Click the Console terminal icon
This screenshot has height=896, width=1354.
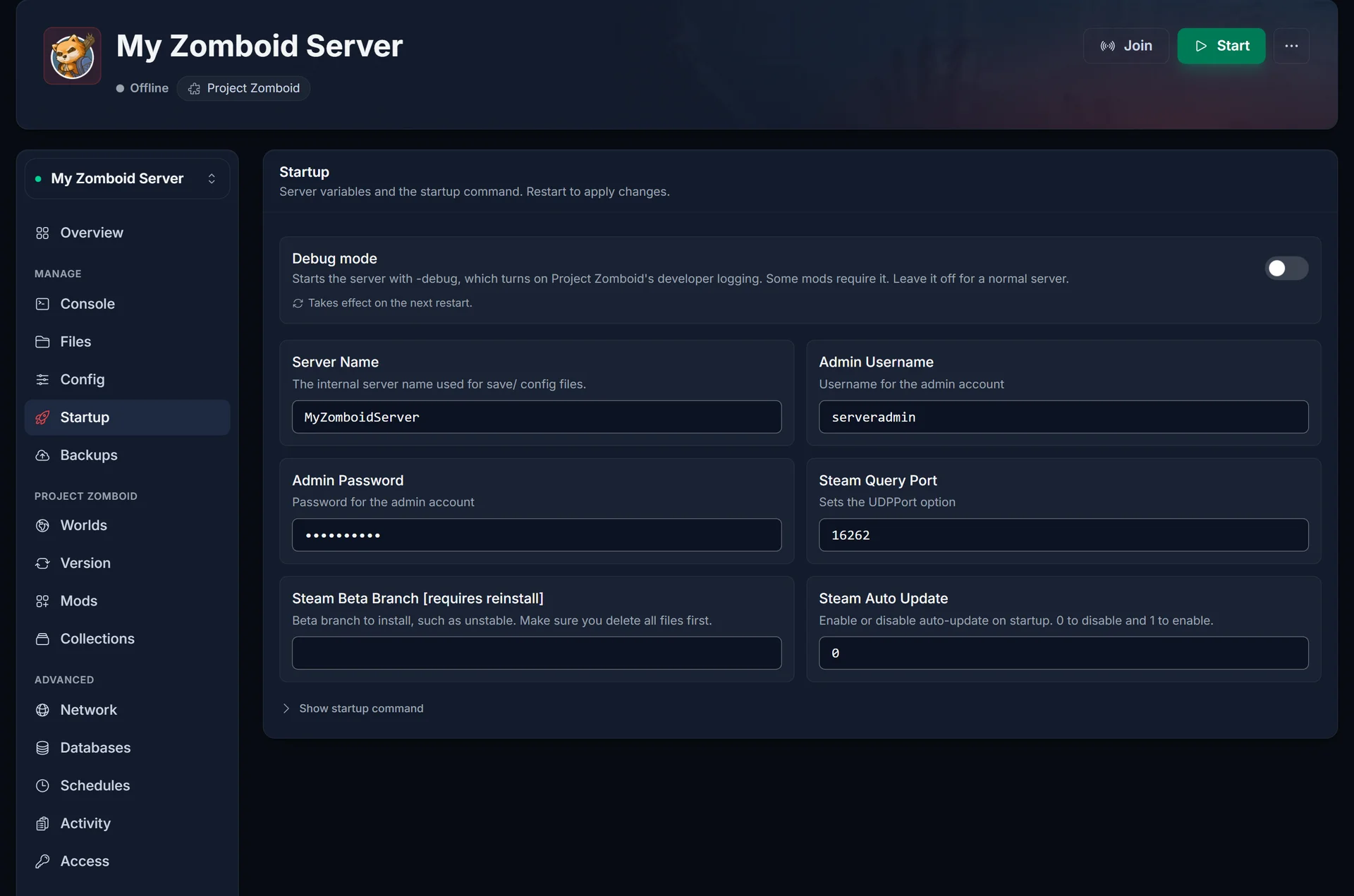click(42, 304)
